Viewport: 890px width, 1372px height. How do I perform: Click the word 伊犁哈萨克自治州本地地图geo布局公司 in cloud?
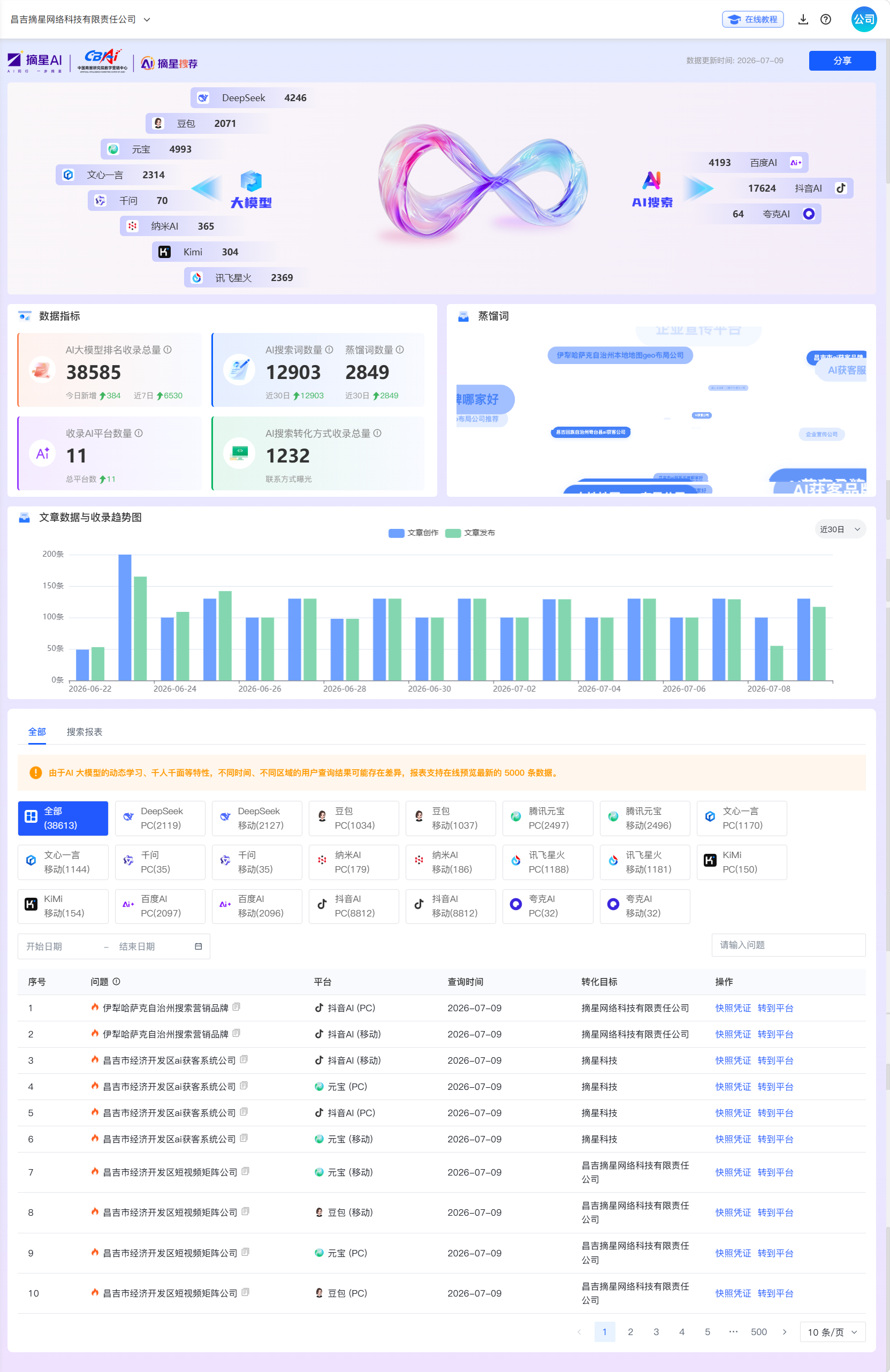[620, 355]
